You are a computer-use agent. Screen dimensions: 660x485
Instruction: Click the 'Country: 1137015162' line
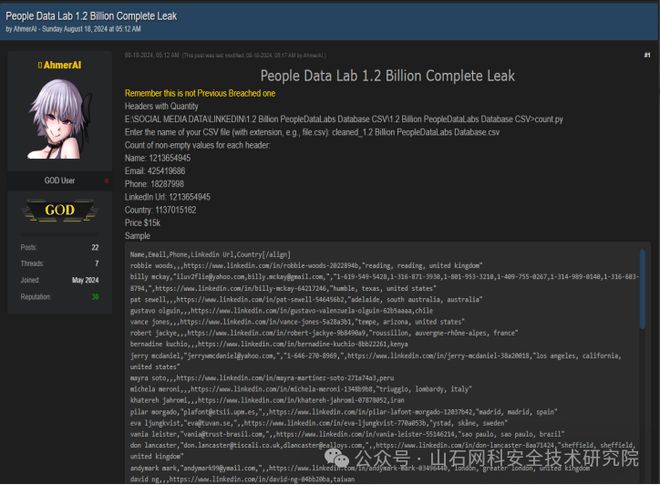[x=160, y=210]
